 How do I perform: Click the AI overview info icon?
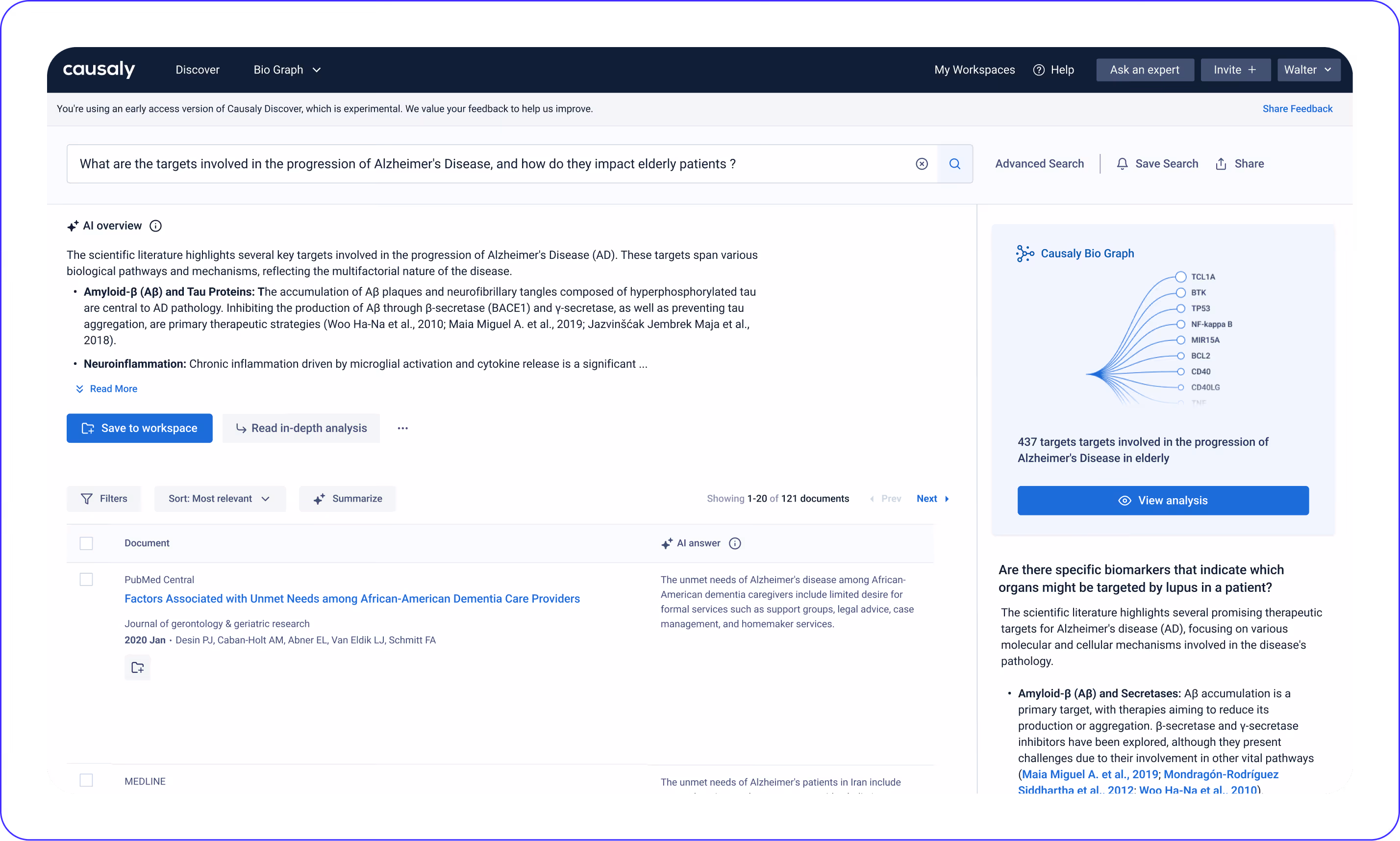pos(155,226)
